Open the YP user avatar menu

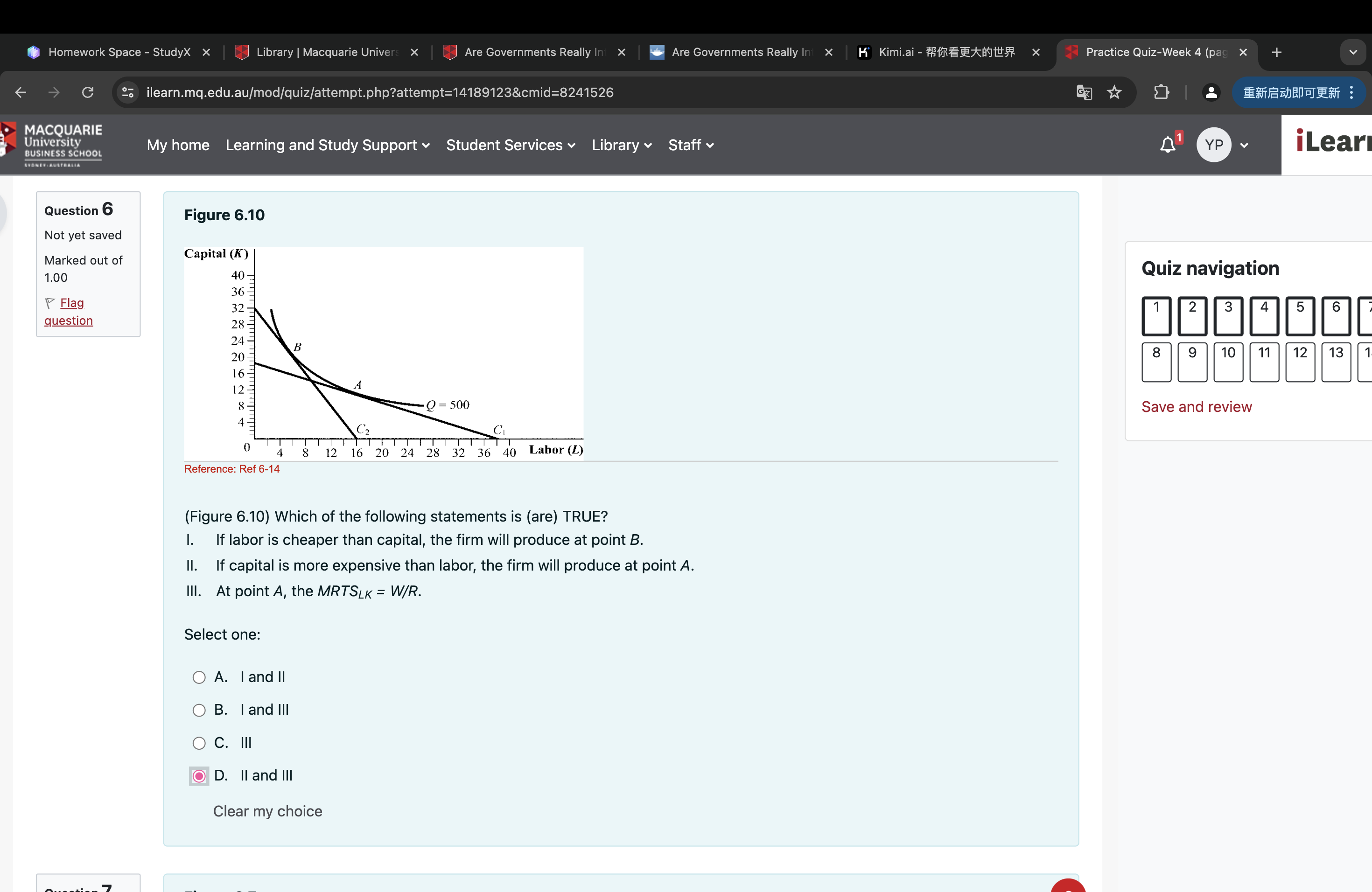tap(1214, 145)
